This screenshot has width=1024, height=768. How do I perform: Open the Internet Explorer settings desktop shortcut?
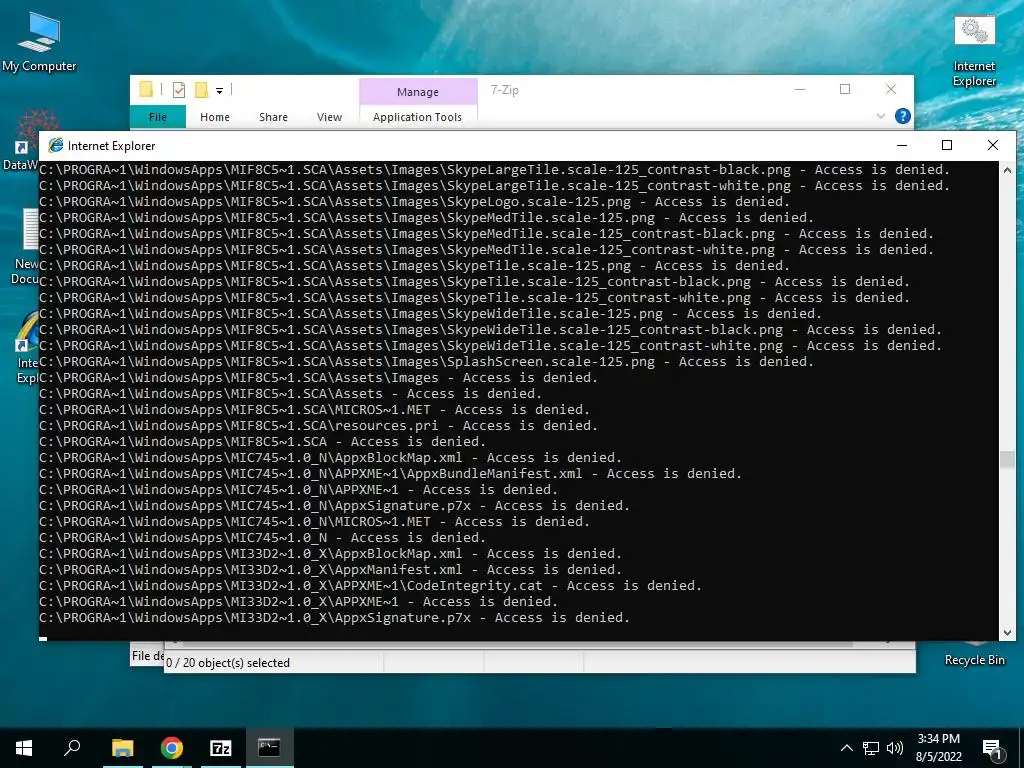coord(974,52)
